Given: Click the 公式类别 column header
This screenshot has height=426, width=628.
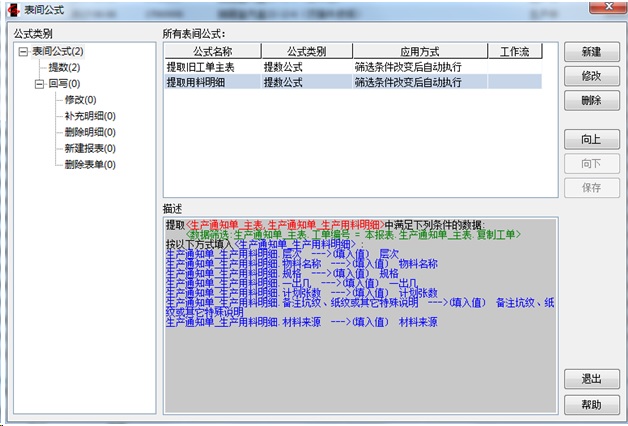Looking at the screenshot, I should click(x=303, y=50).
